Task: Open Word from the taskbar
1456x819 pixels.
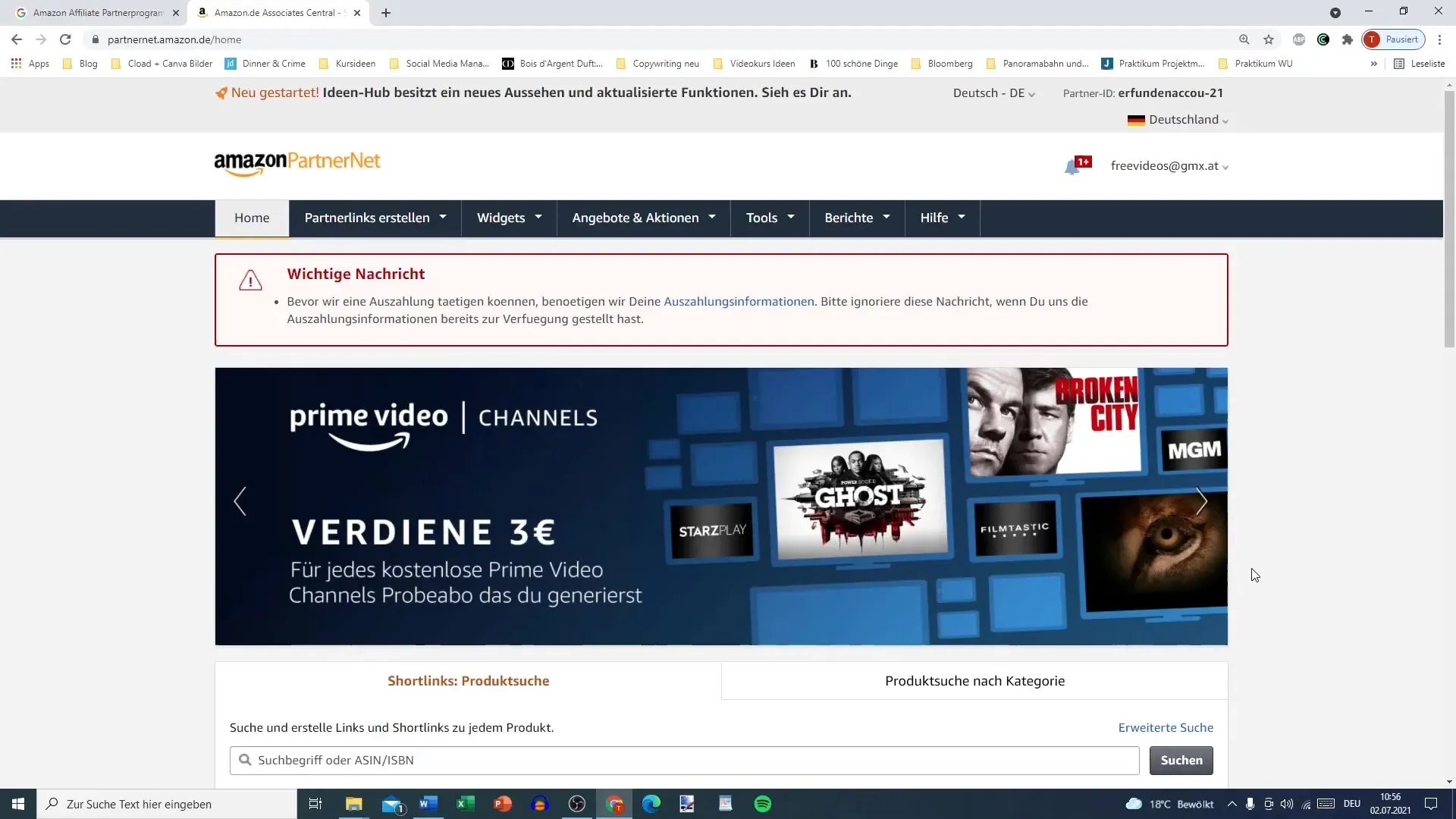Action: (x=428, y=804)
